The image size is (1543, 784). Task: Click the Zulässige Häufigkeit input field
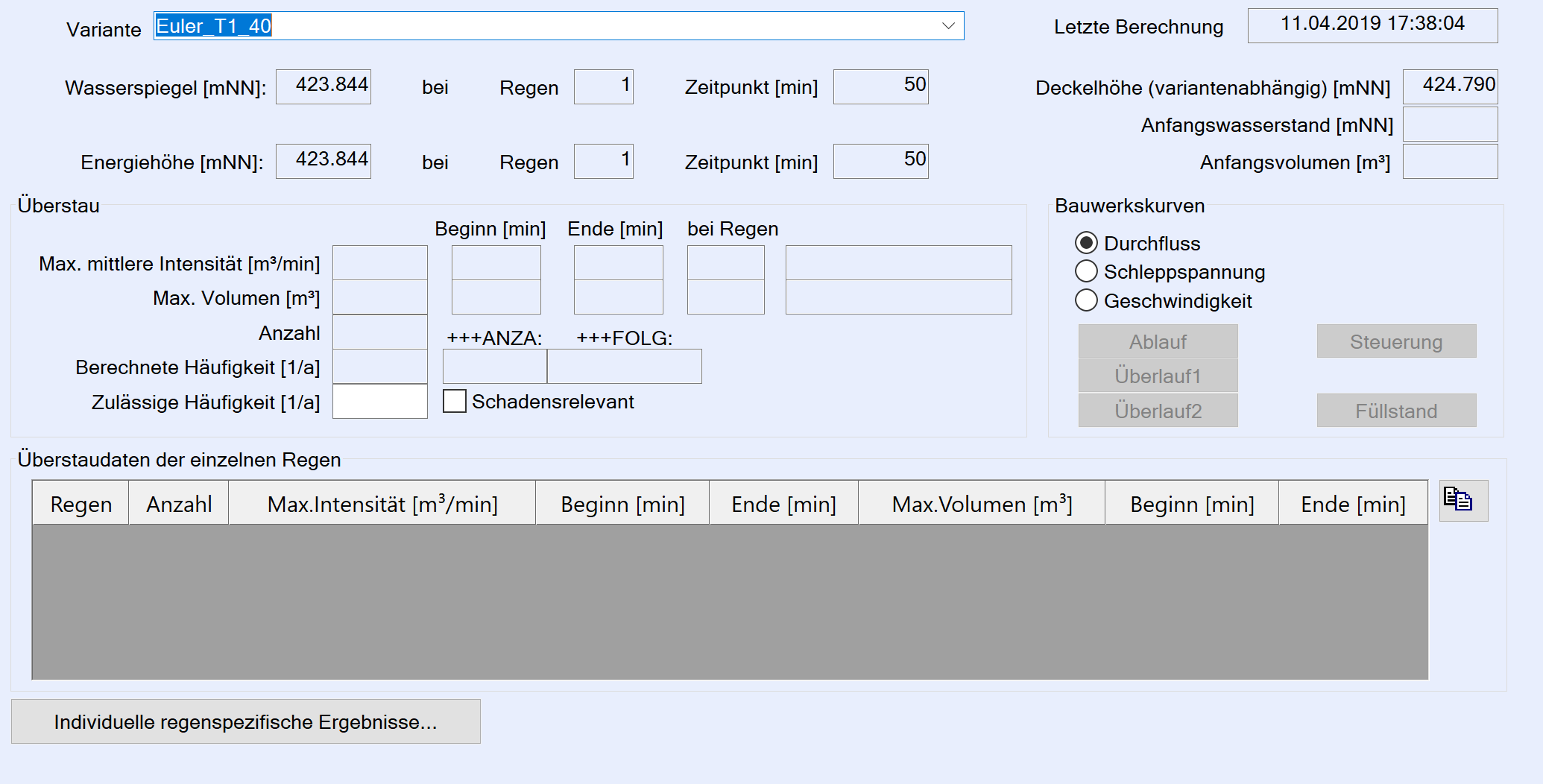(379, 402)
